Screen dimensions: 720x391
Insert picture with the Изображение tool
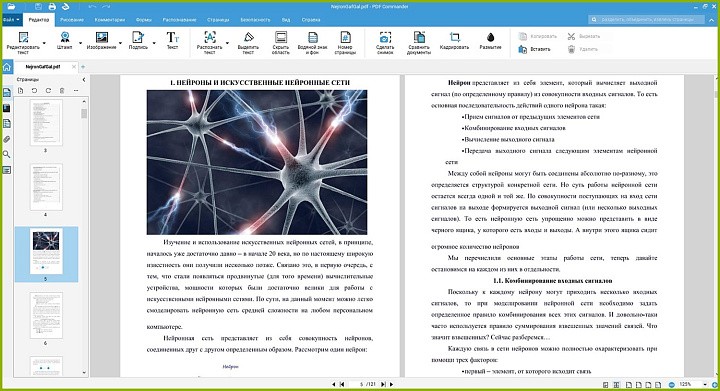[x=101, y=40]
